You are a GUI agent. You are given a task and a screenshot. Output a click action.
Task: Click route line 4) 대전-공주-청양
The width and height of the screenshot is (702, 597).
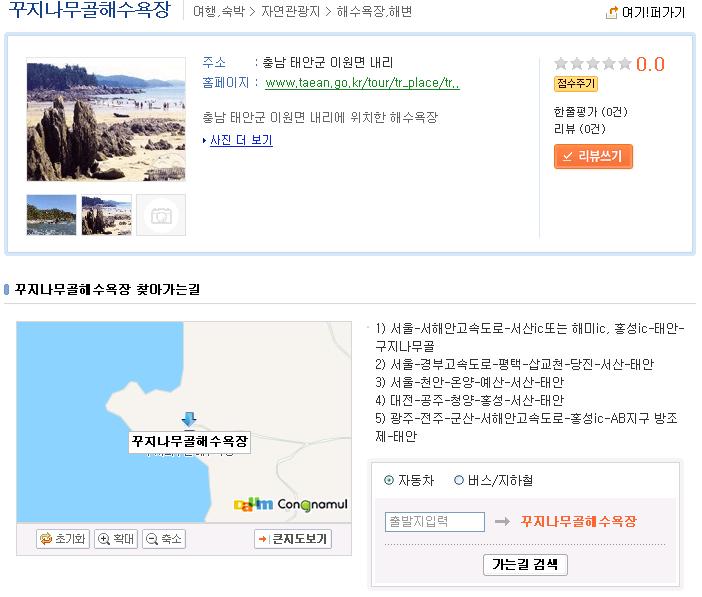tap(469, 400)
